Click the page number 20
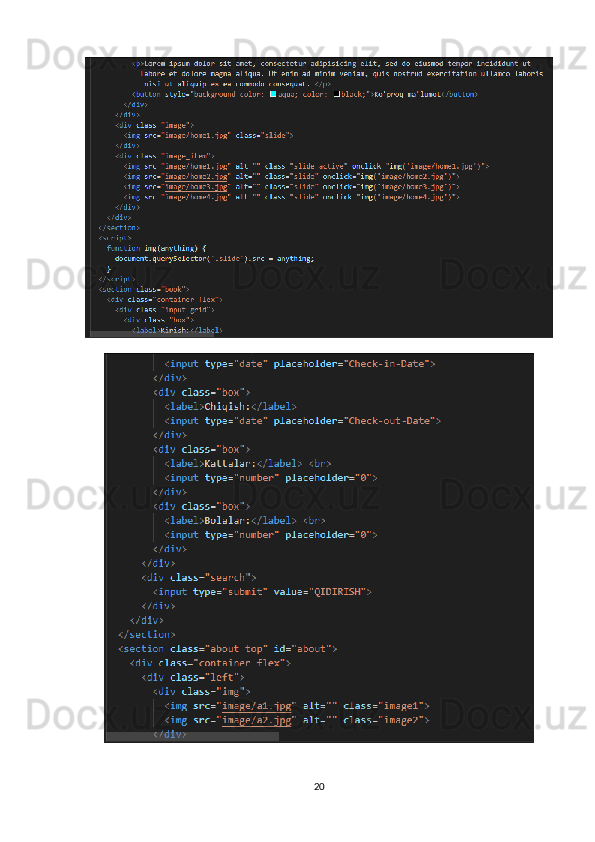Image resolution: width=595 pixels, height=842 pixels. [x=319, y=787]
